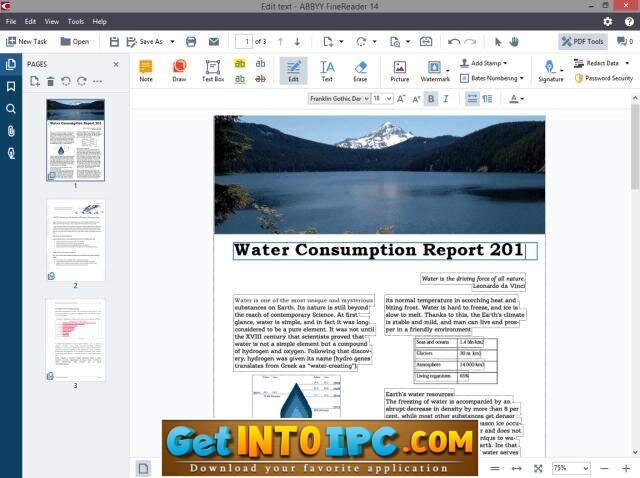This screenshot has width=640, height=478.
Task: Delete page using trash icon in Pages panel
Action: (50, 81)
